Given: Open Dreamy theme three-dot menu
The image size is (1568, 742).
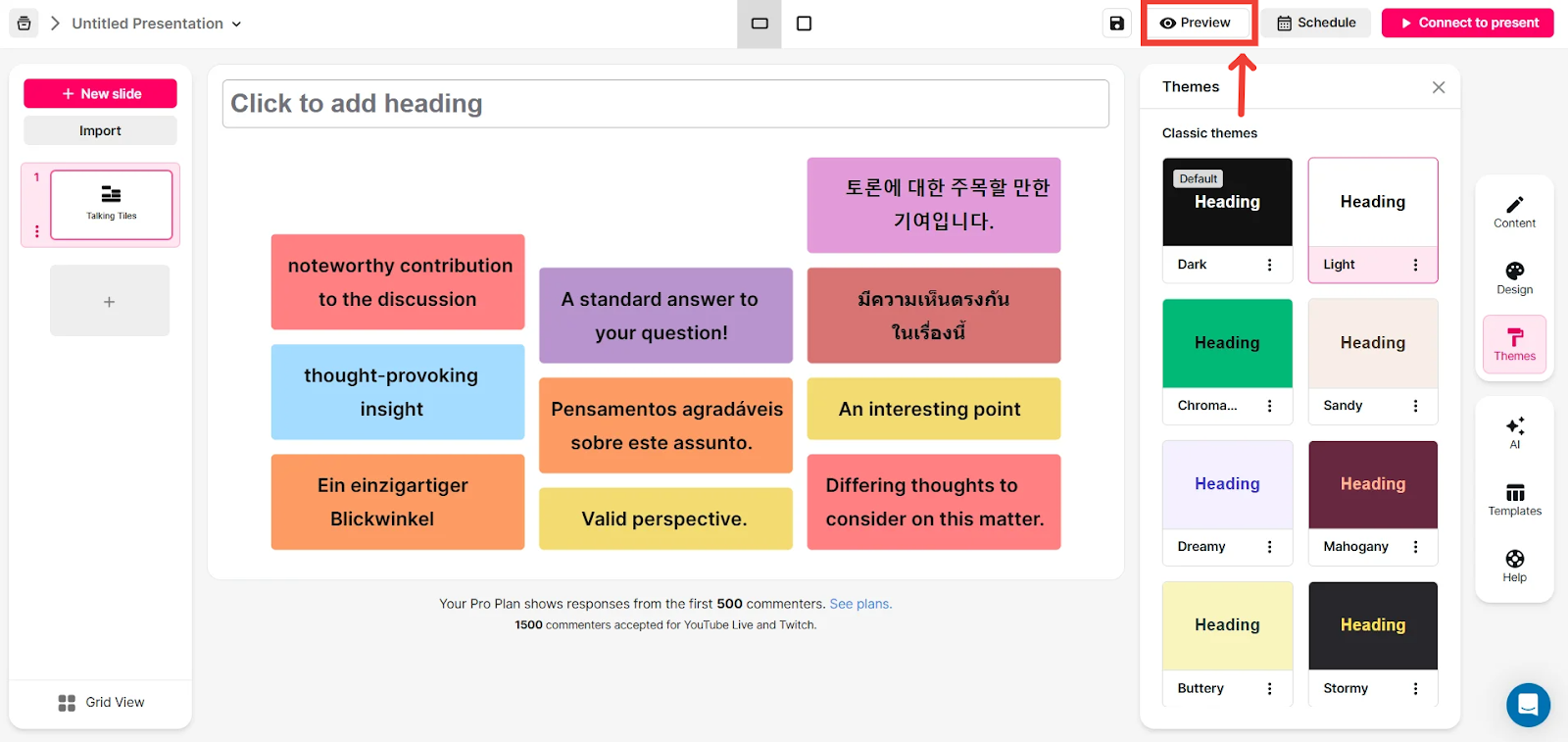Looking at the screenshot, I should pos(1270,547).
